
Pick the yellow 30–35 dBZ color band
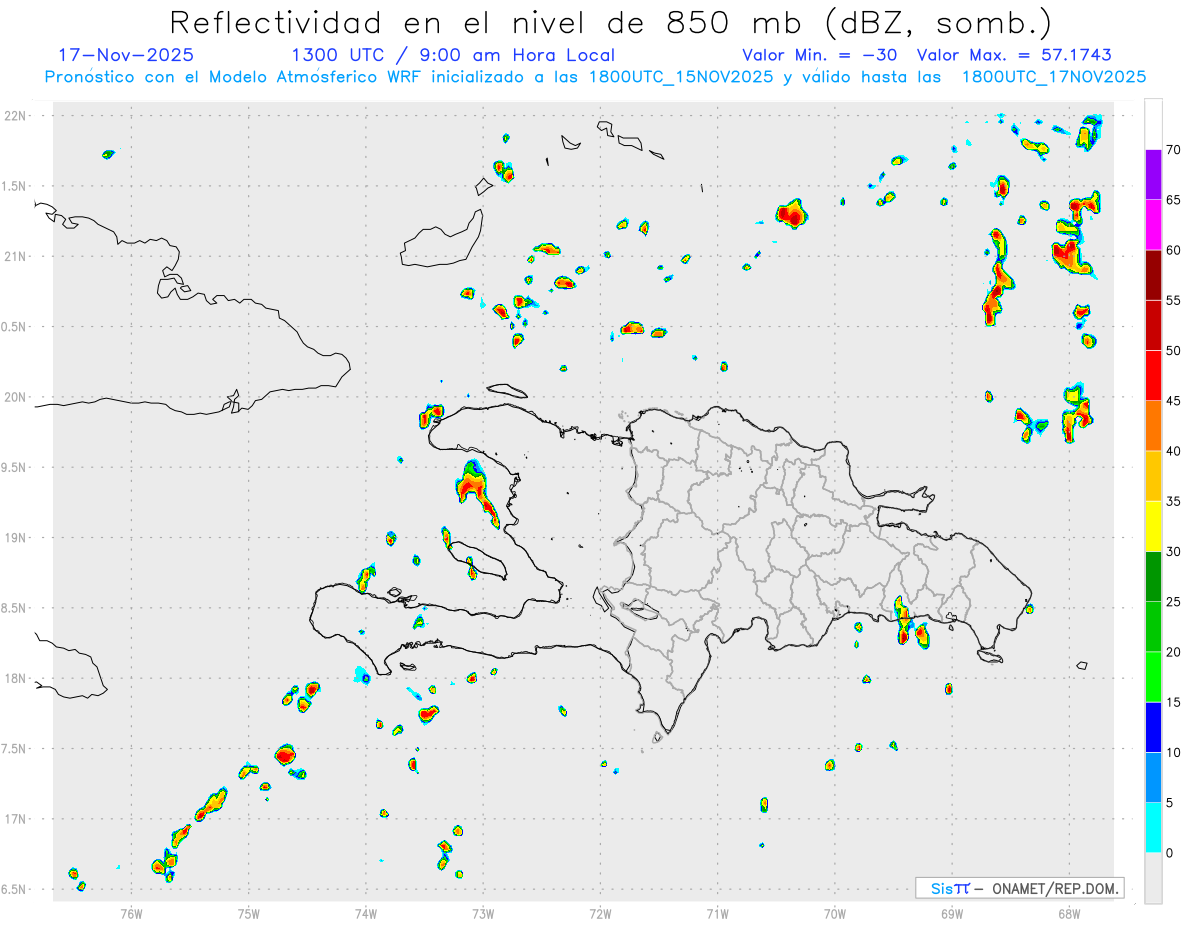1153,526
